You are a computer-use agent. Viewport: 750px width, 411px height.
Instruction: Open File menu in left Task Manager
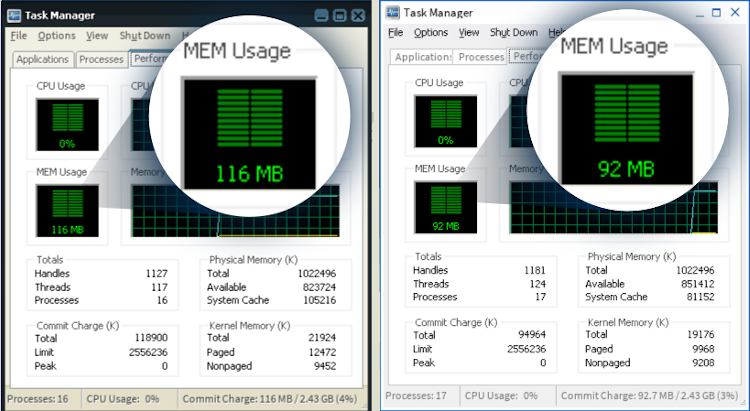pyautogui.click(x=19, y=36)
